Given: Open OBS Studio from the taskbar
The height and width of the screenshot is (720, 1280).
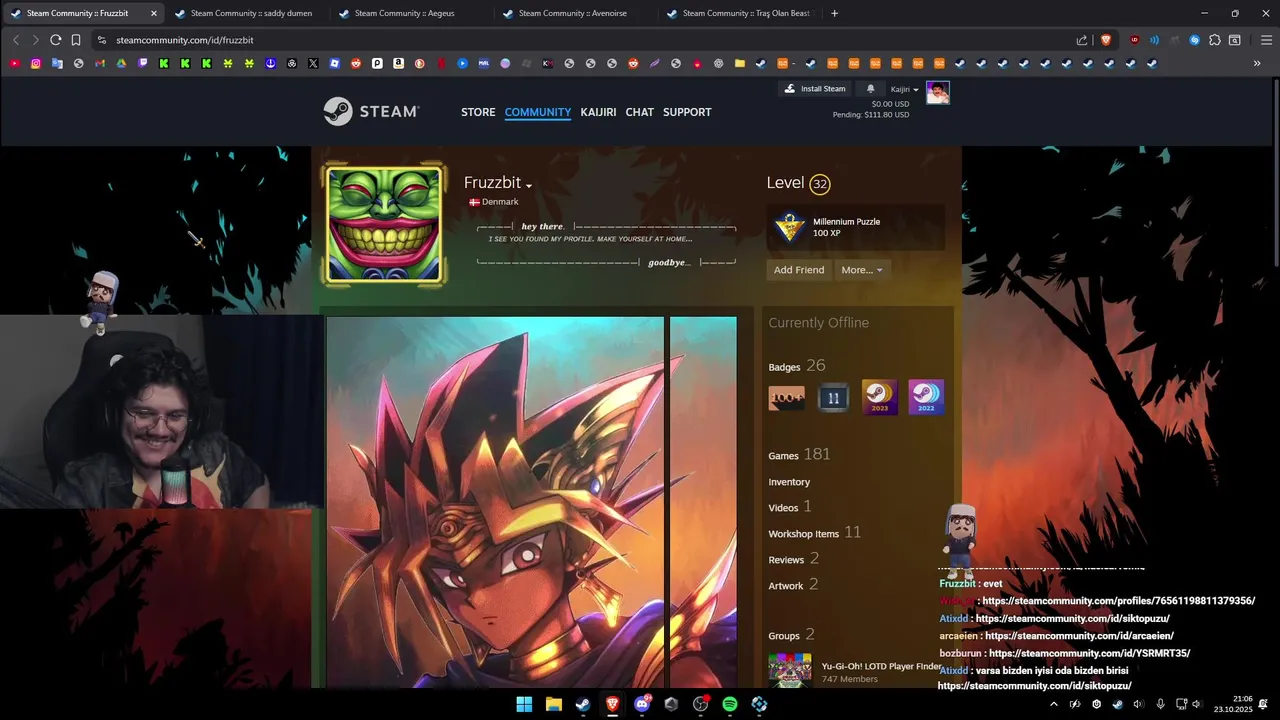Looking at the screenshot, I should click(701, 704).
